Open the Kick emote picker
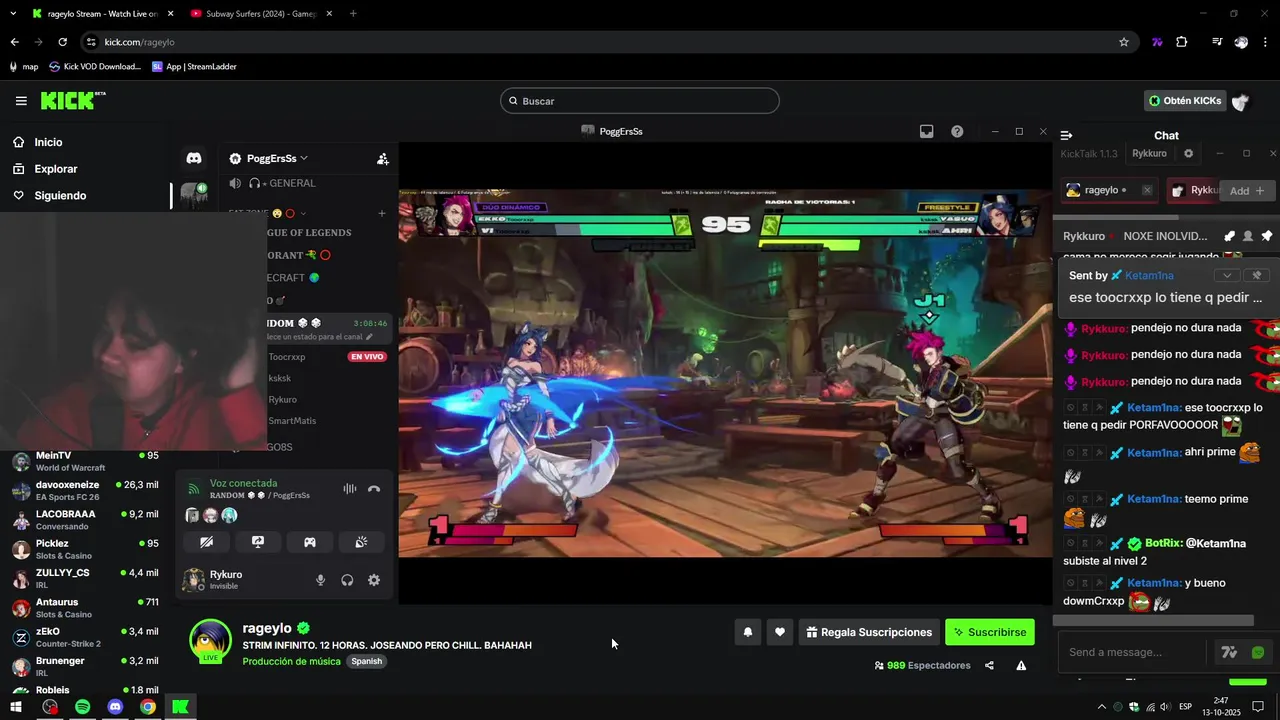Viewport: 1280px width, 720px height. click(1258, 652)
